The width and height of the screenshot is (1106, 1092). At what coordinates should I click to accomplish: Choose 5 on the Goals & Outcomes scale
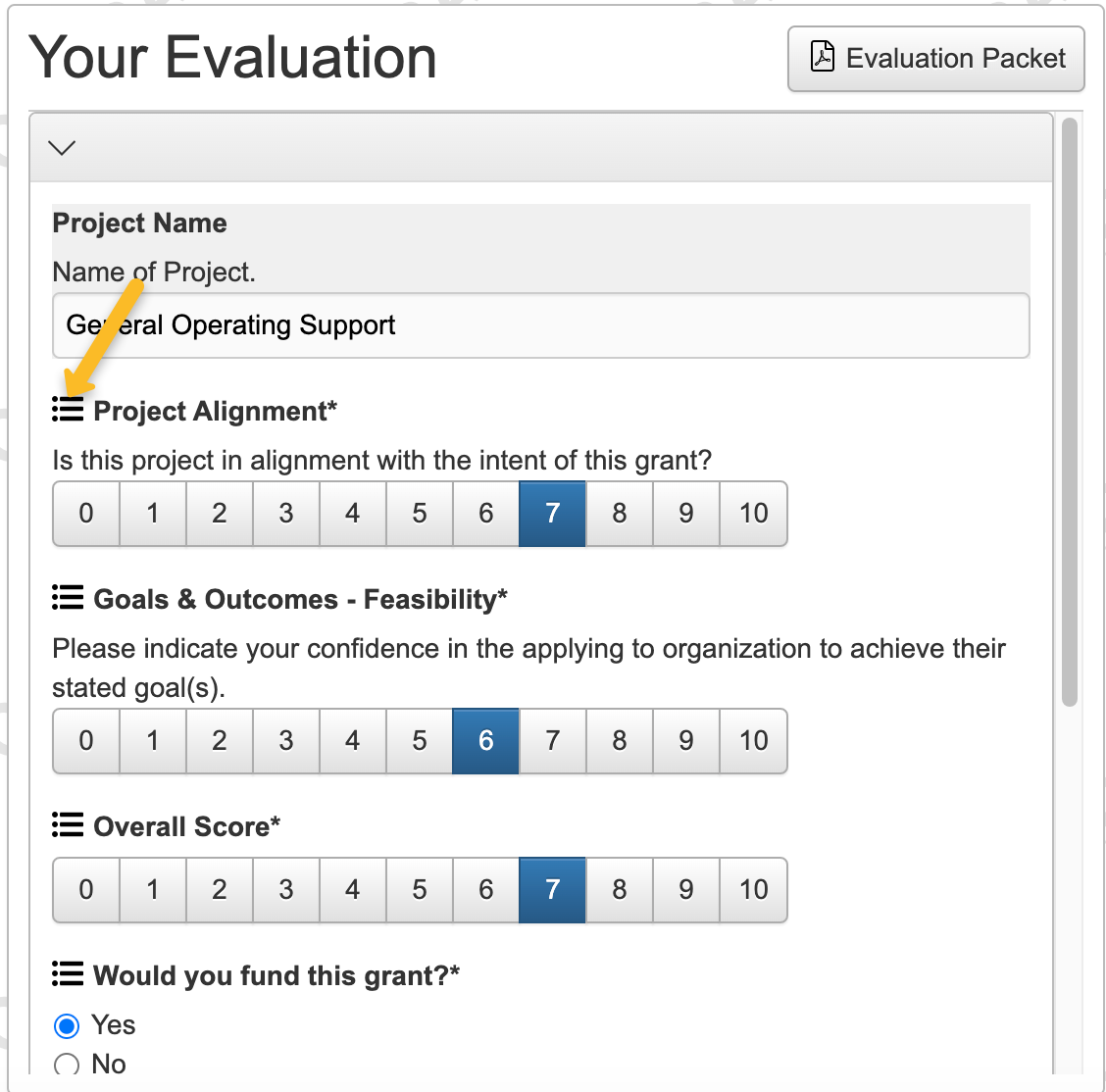pos(419,741)
